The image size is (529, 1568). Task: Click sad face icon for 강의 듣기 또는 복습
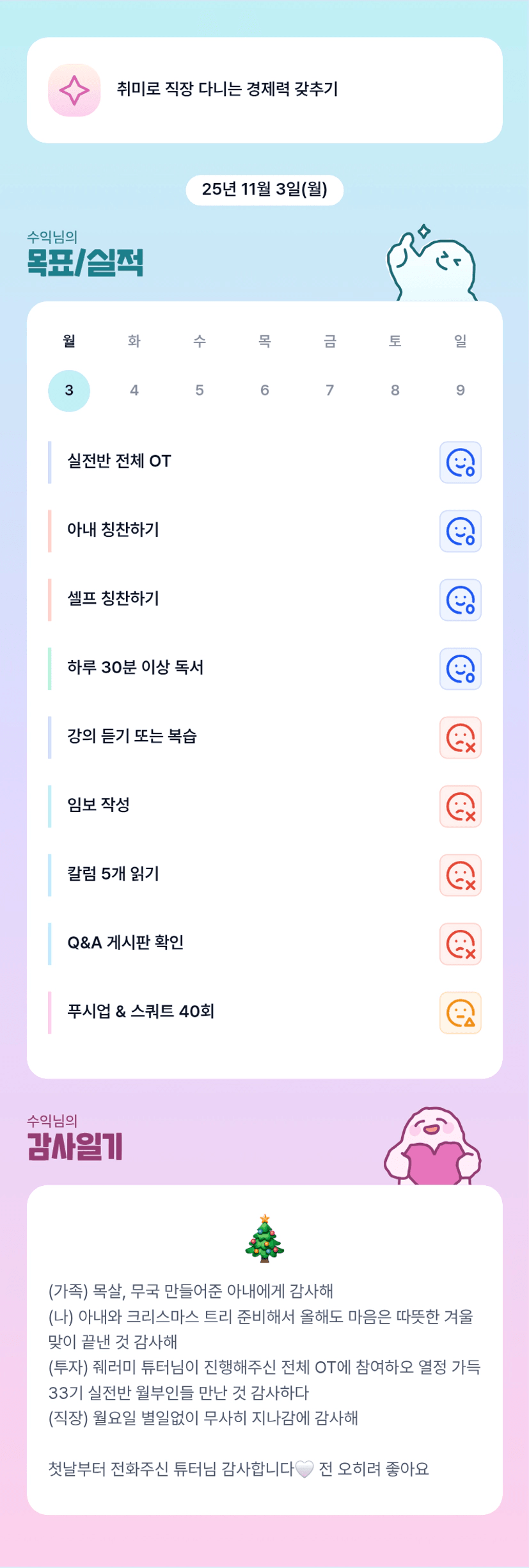pyautogui.click(x=460, y=737)
